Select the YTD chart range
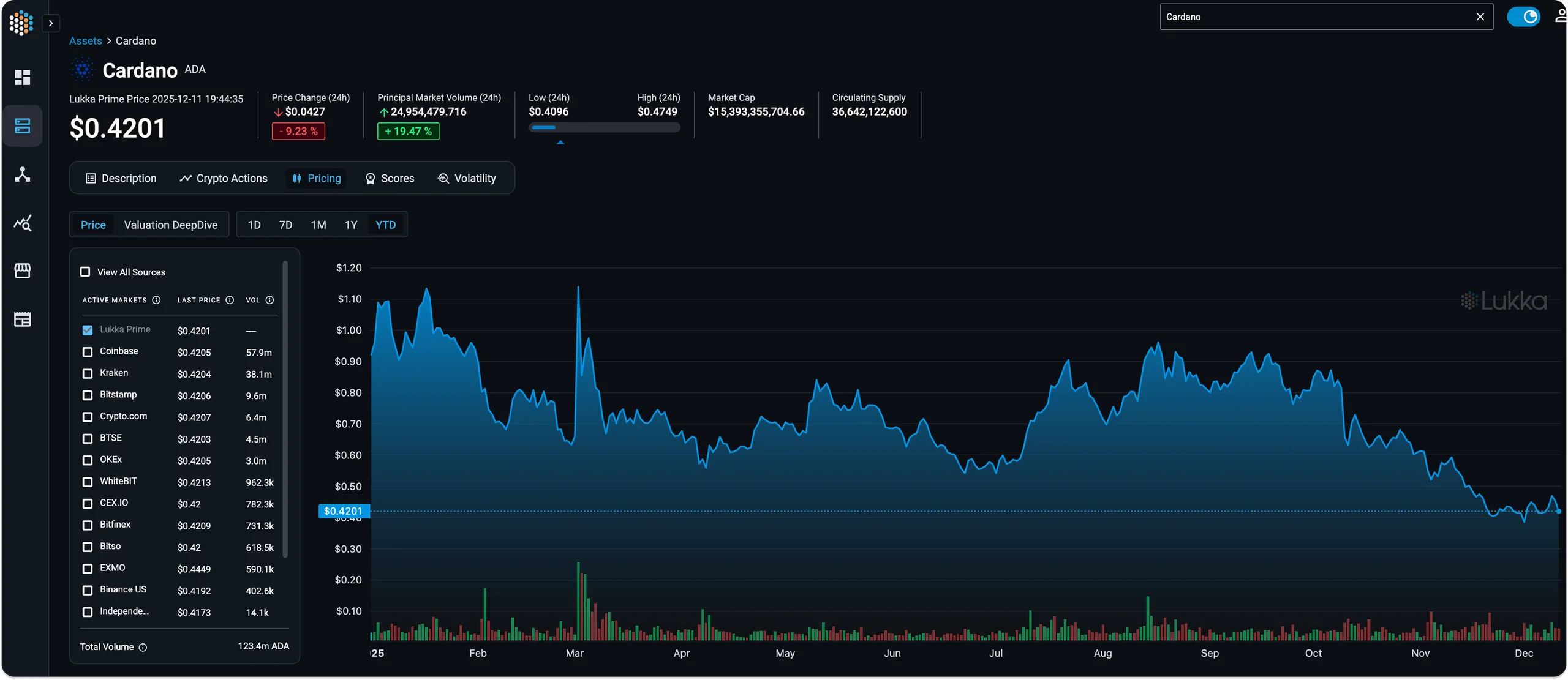 click(386, 225)
